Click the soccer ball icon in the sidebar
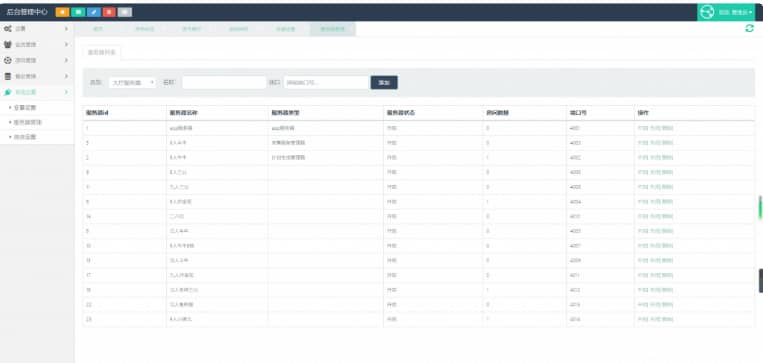Viewport: 763px width, 363px height. (8, 60)
